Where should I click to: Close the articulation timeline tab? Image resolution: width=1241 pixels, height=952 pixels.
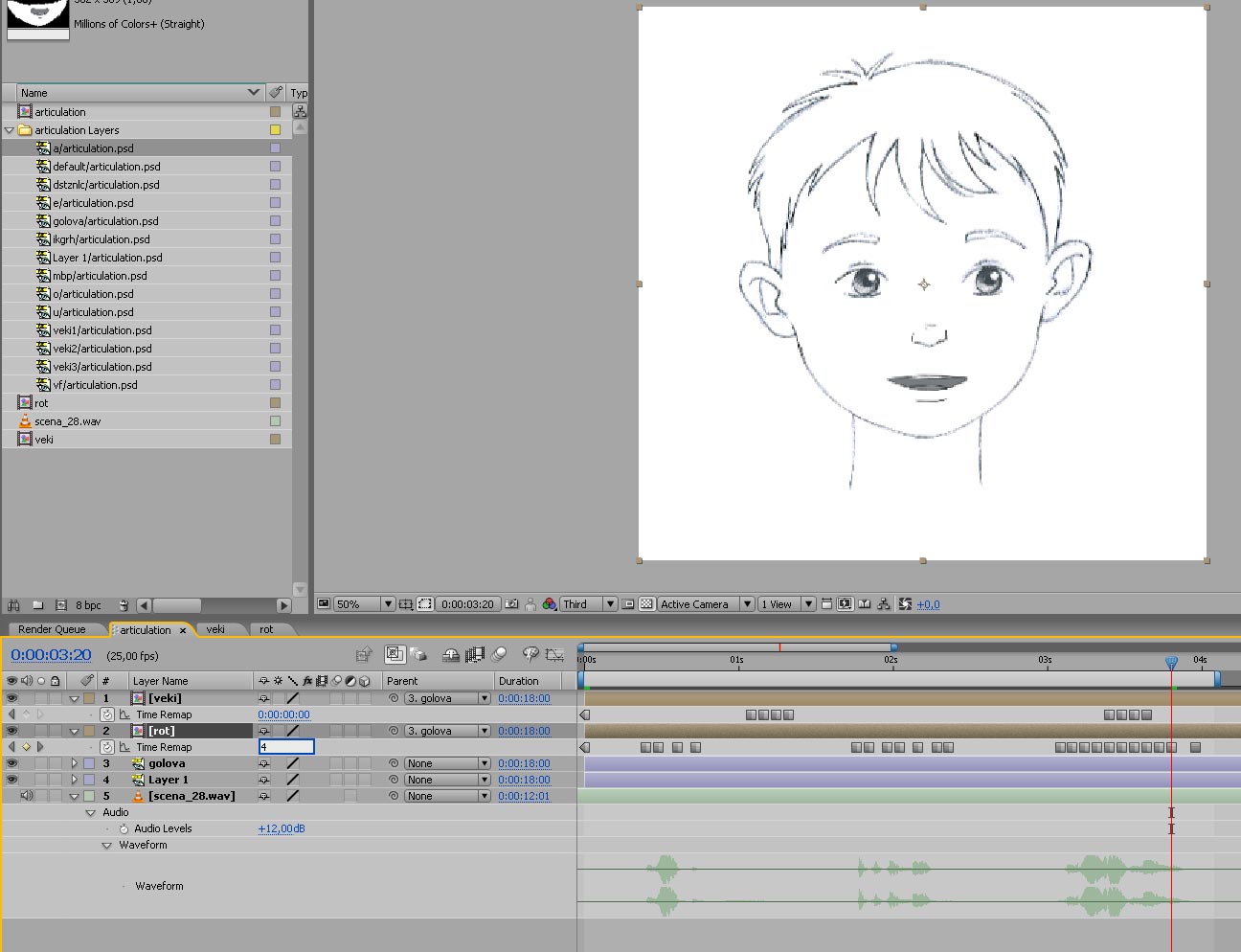(x=183, y=630)
